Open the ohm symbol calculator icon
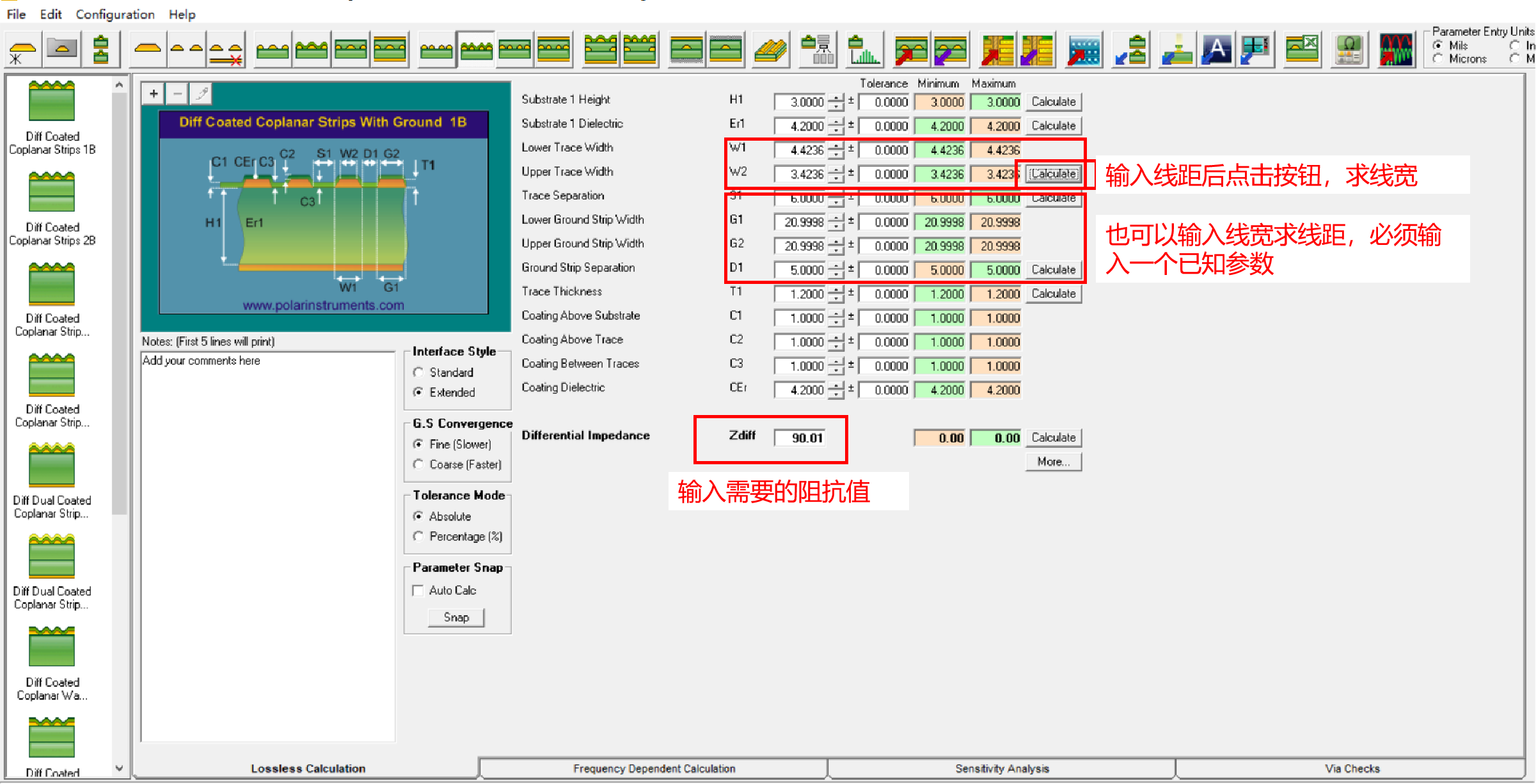Viewport: 1536px width, 784px height. pos(1349,50)
